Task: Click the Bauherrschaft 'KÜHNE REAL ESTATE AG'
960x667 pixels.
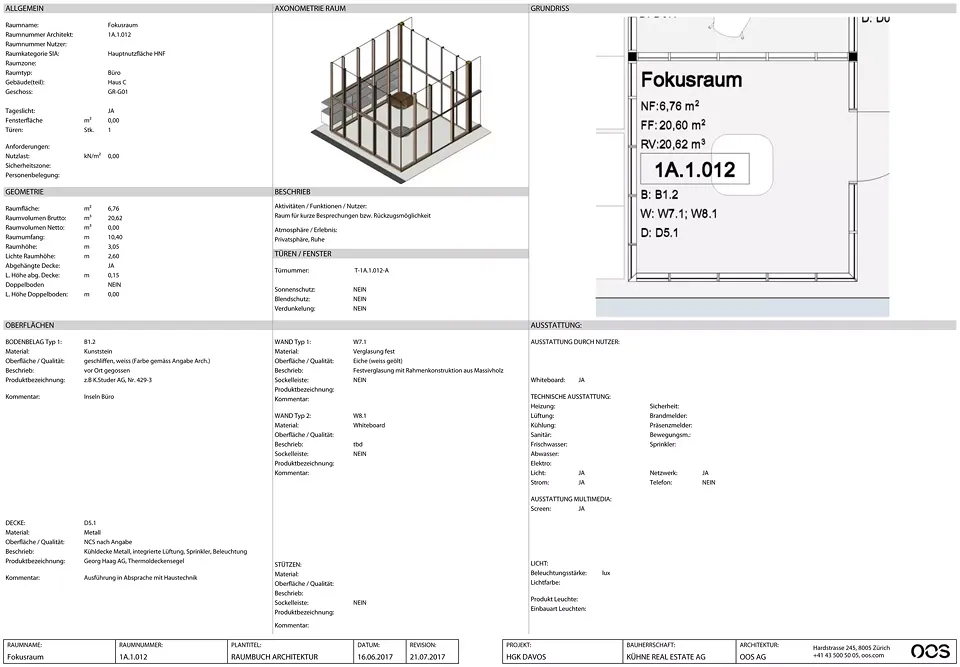Action: [666, 657]
